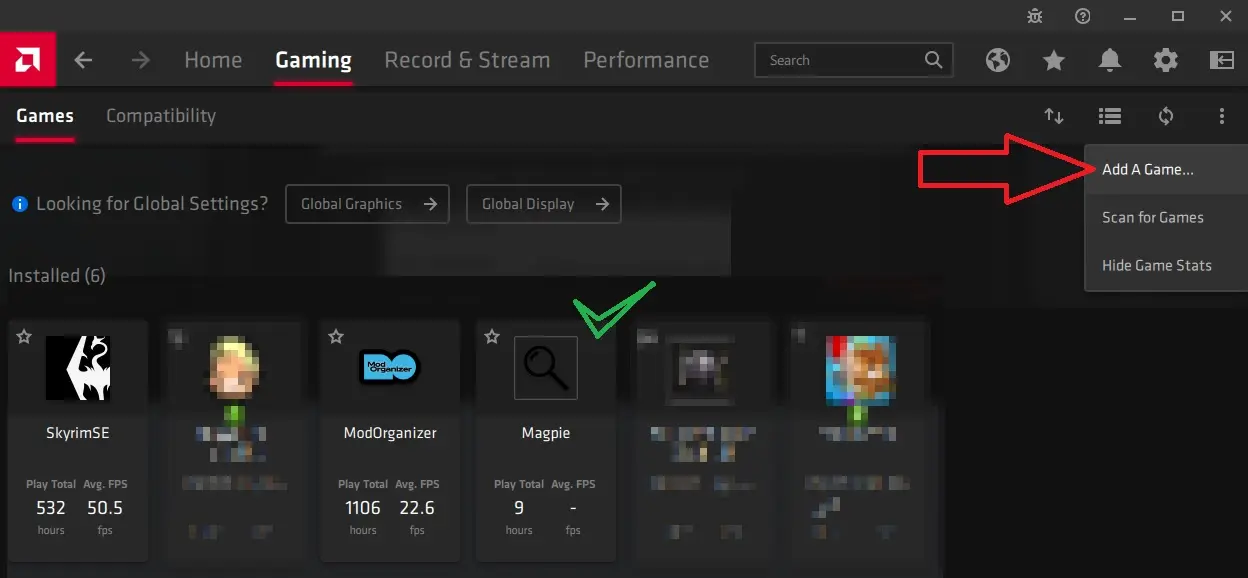Open the ModOrganizer game thumbnail
This screenshot has width=1248, height=578.
click(x=390, y=368)
